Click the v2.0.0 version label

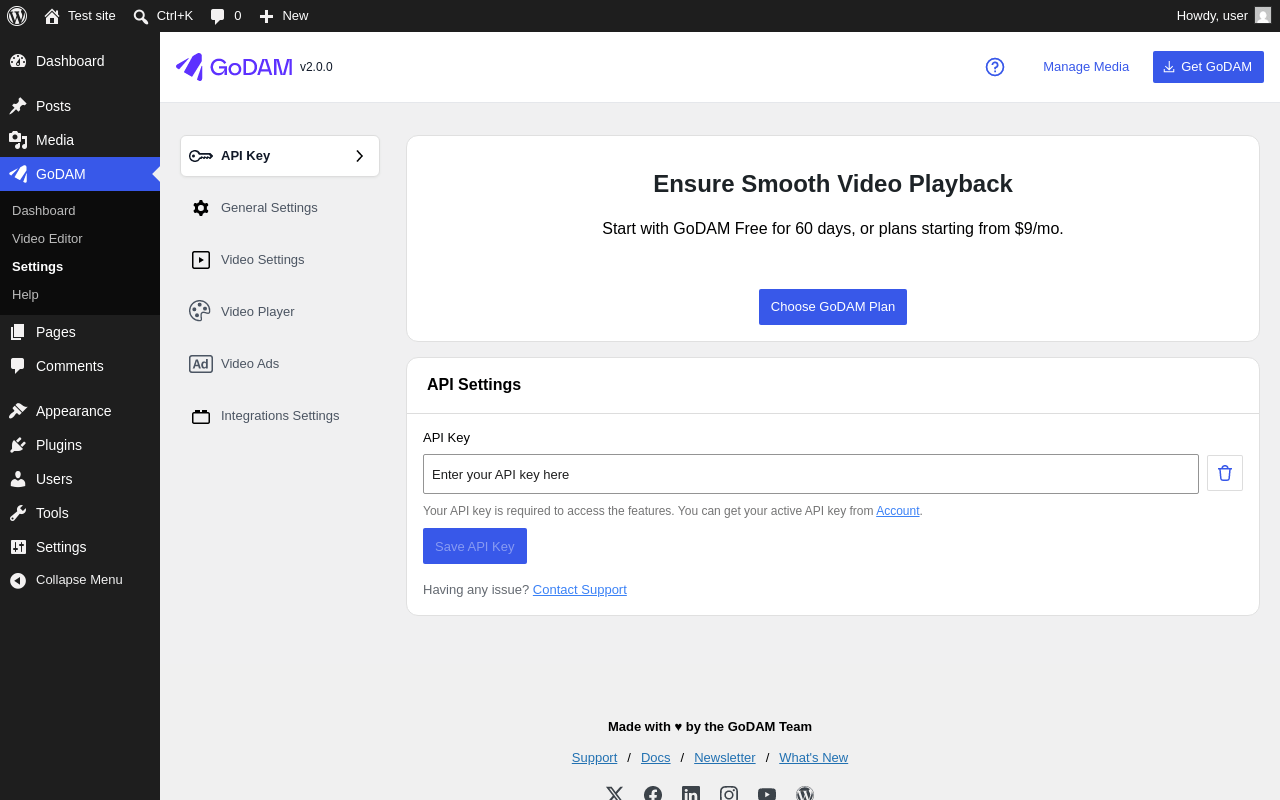[316, 67]
